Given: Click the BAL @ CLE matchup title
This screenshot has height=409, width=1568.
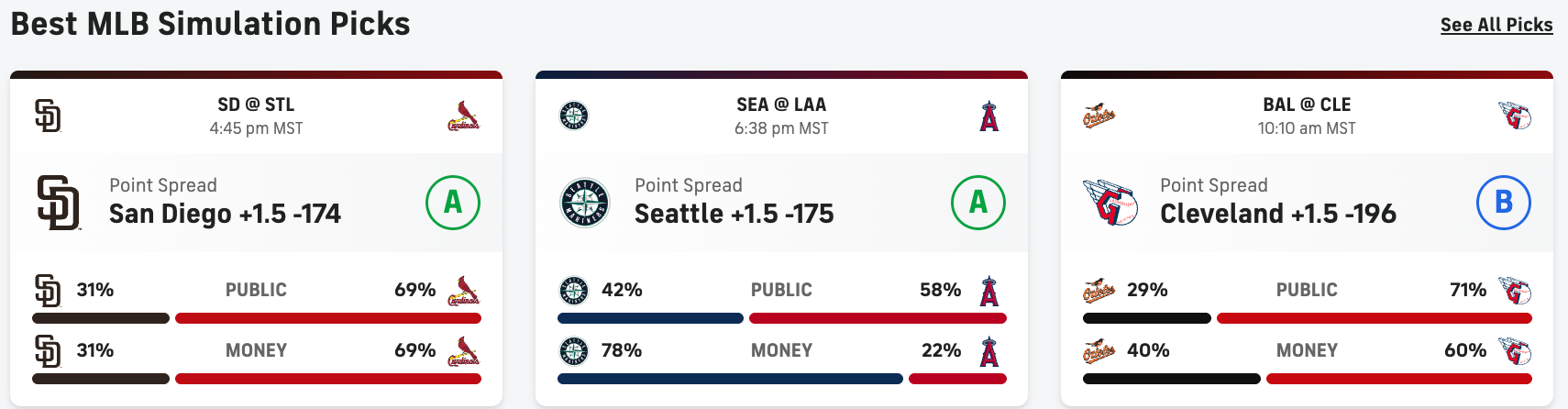Looking at the screenshot, I should 1307,105.
